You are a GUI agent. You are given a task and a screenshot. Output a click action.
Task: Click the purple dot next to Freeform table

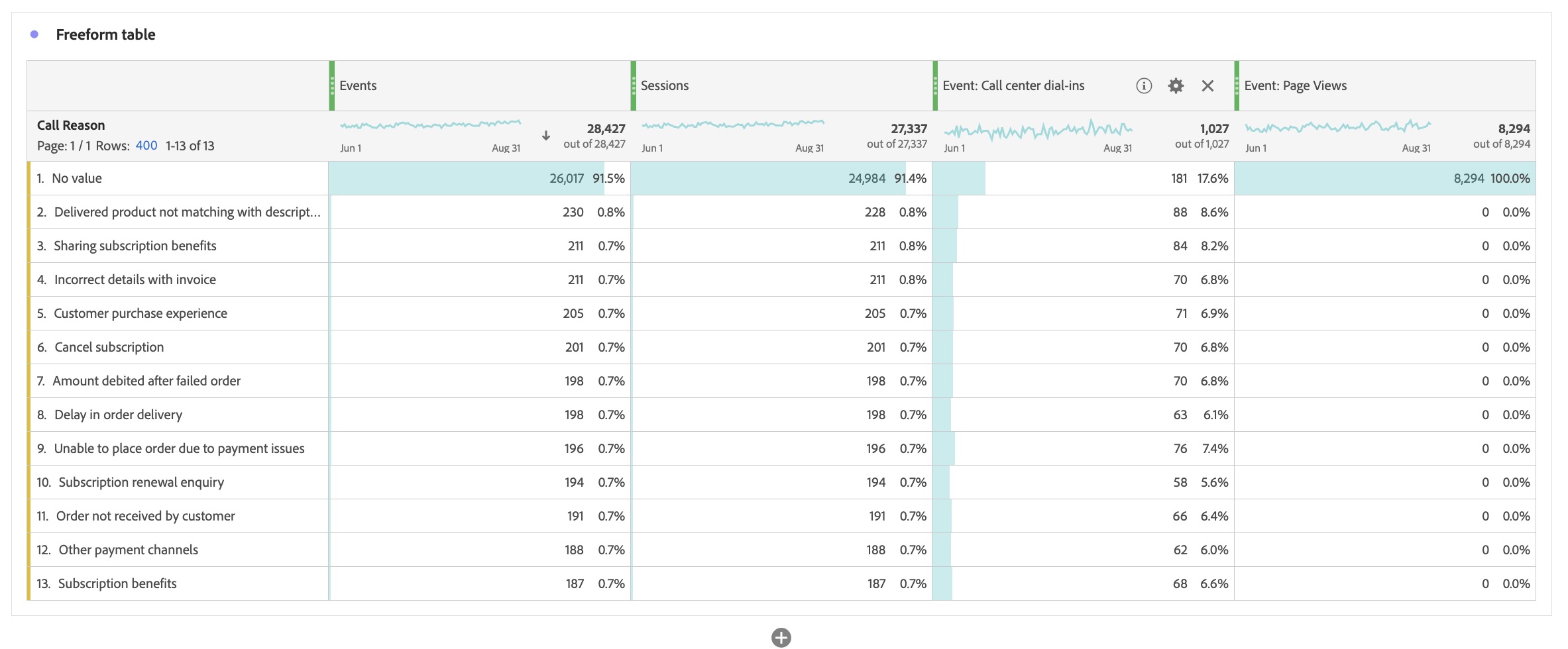34,34
